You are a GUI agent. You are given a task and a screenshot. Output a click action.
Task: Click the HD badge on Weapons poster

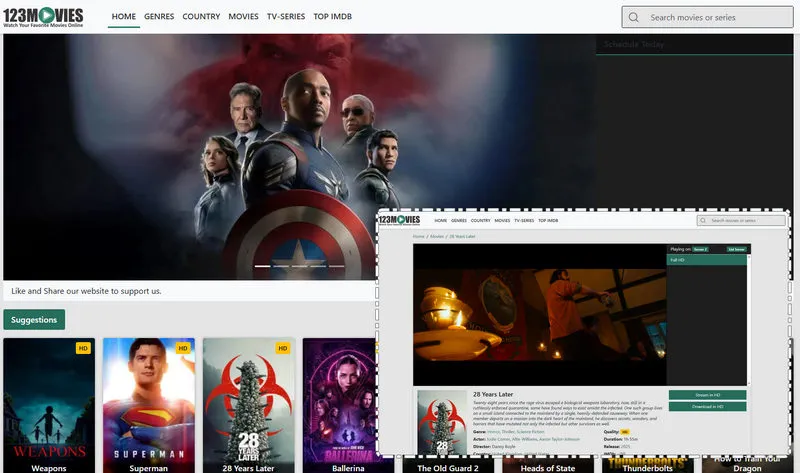84,348
